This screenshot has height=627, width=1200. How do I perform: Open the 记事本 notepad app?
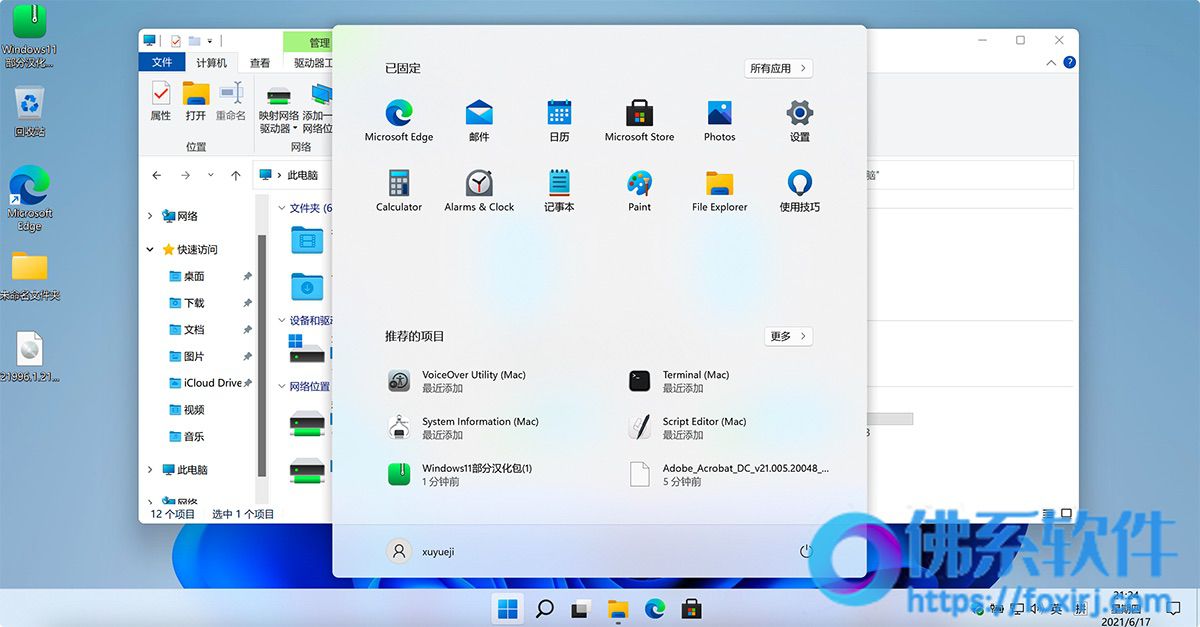click(x=559, y=190)
